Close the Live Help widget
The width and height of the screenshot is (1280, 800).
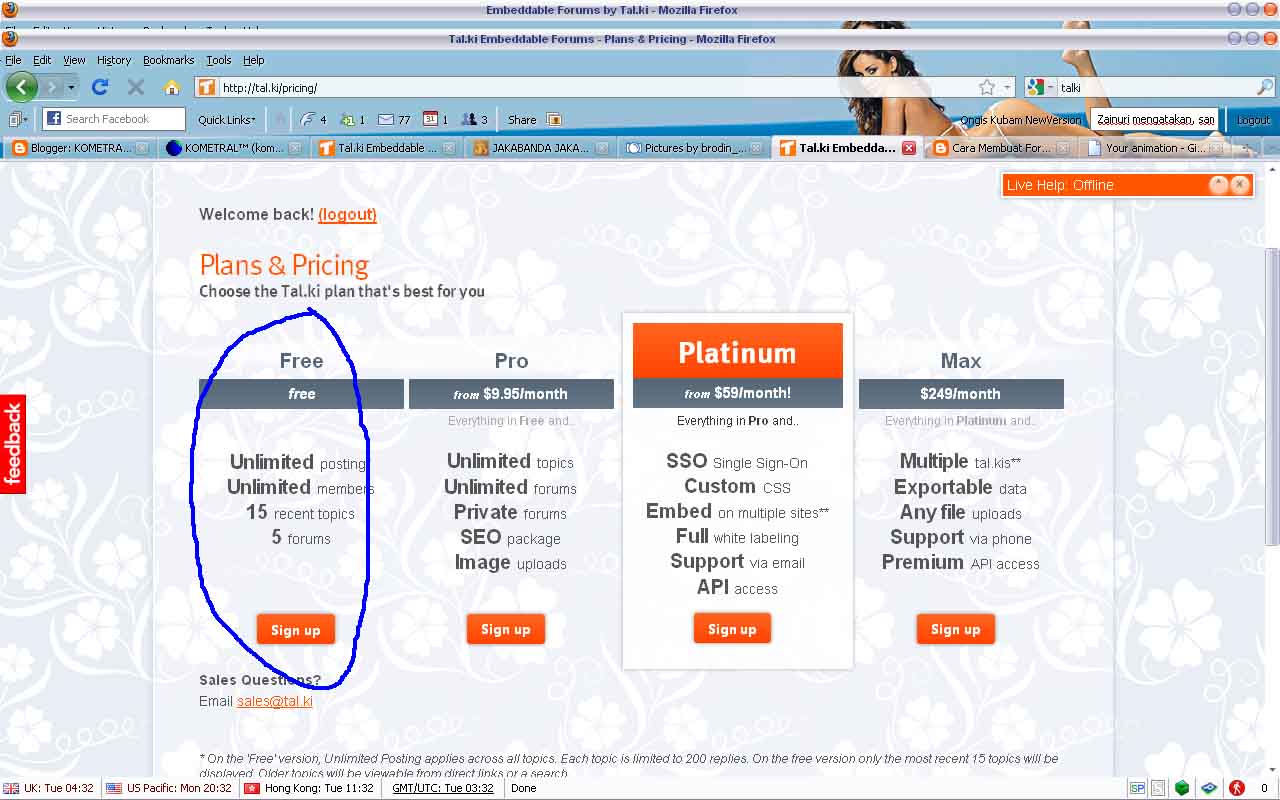point(1240,184)
